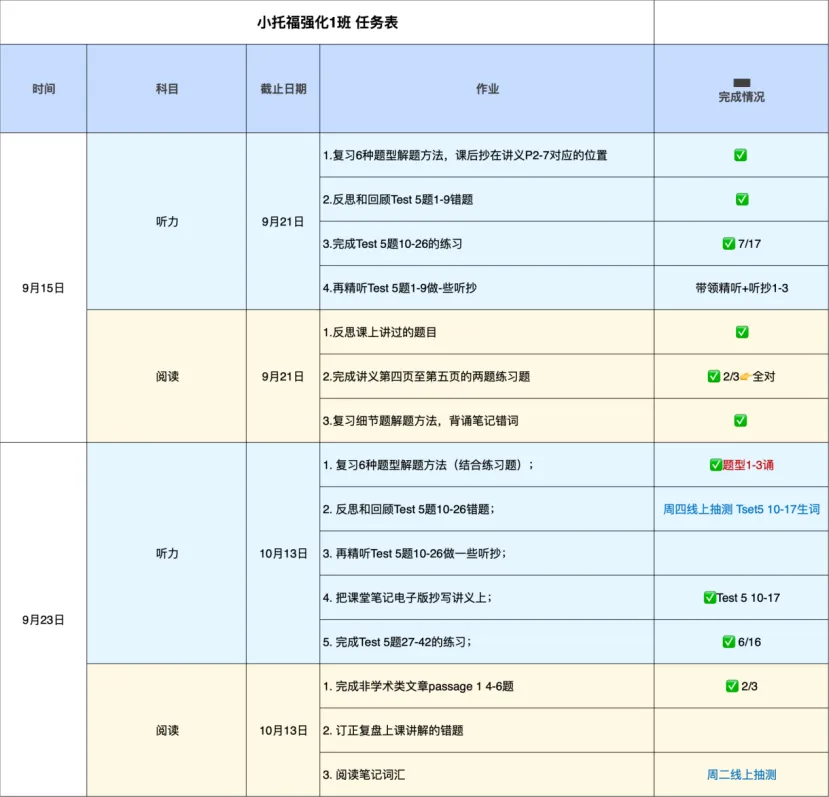Image resolution: width=829 pixels, height=797 pixels.
Task: Click the pointing-hand emoji before 全对
Action: (x=745, y=377)
